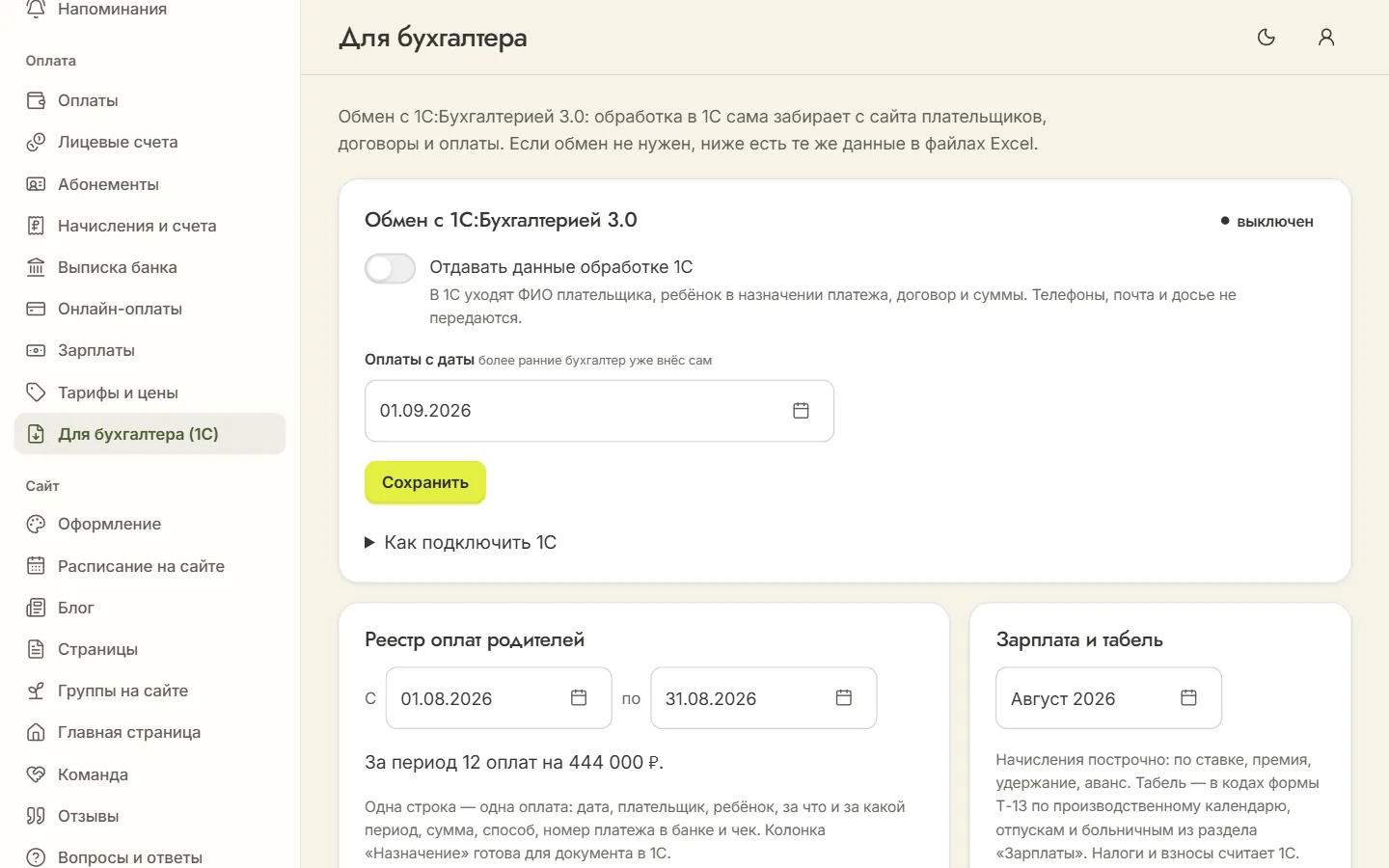Click the Зарплата и табель heading
The height and width of the screenshot is (868, 1389).
tap(1079, 639)
